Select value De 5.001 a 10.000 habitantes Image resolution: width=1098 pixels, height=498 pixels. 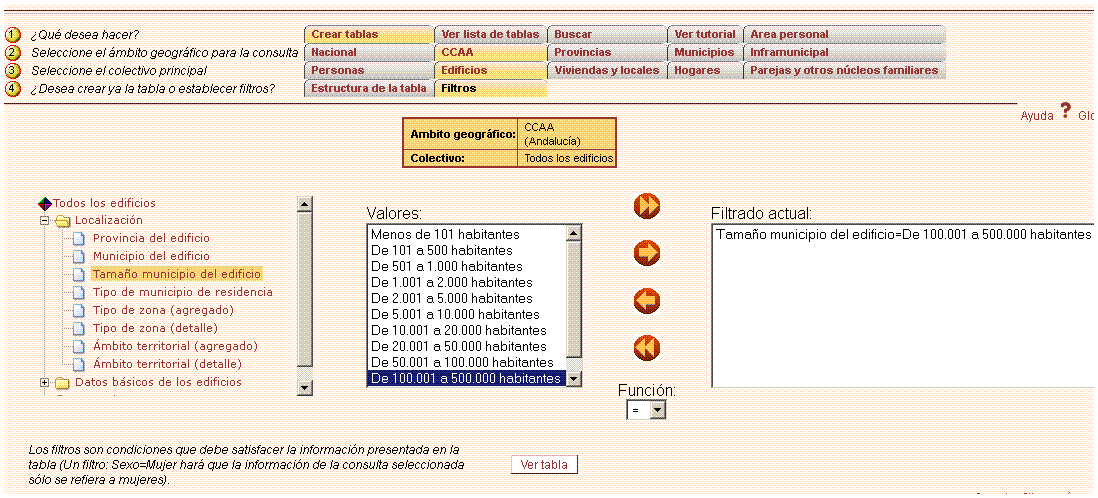(466, 314)
